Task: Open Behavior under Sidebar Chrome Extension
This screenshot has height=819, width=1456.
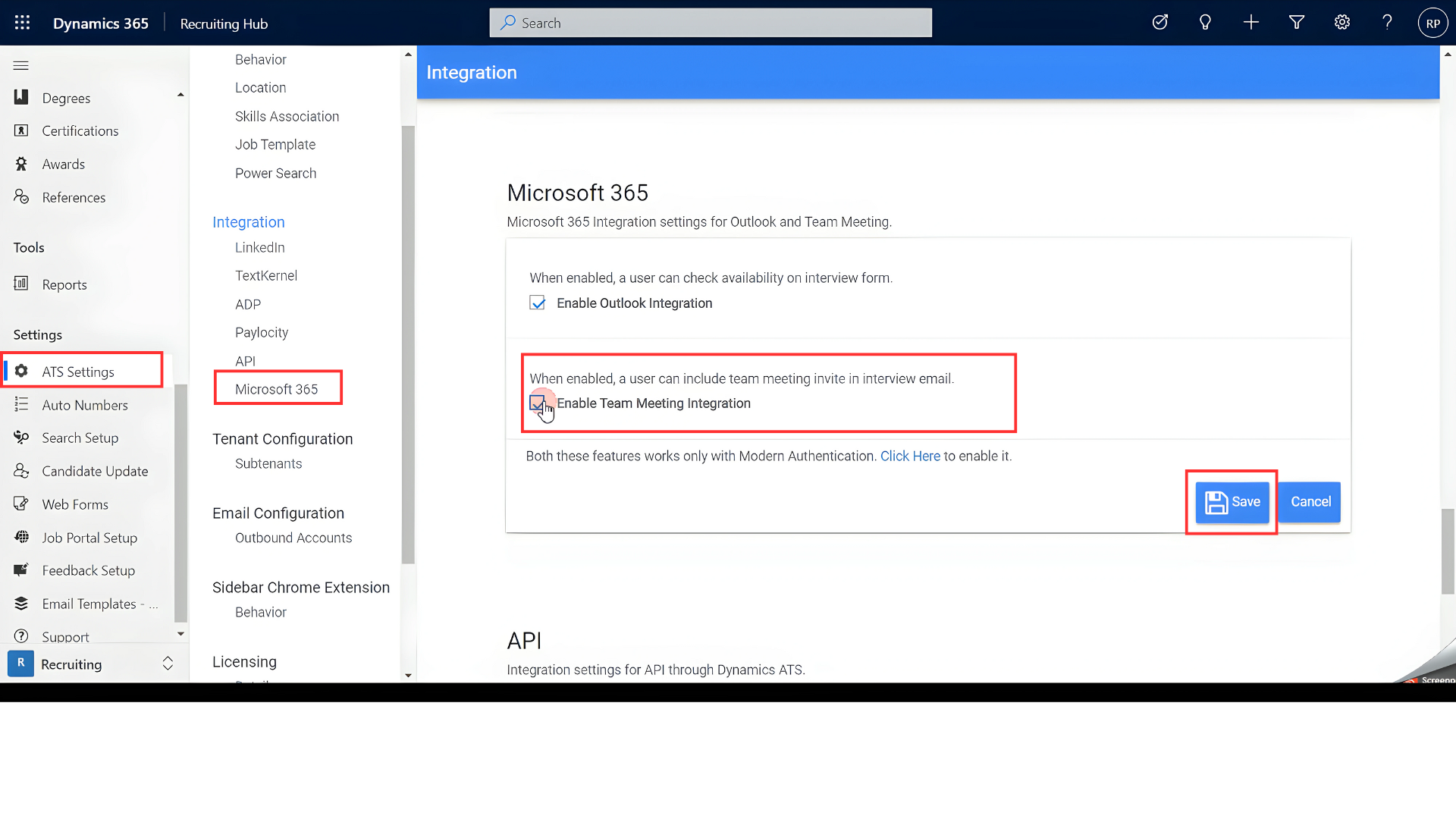Action: coord(260,612)
